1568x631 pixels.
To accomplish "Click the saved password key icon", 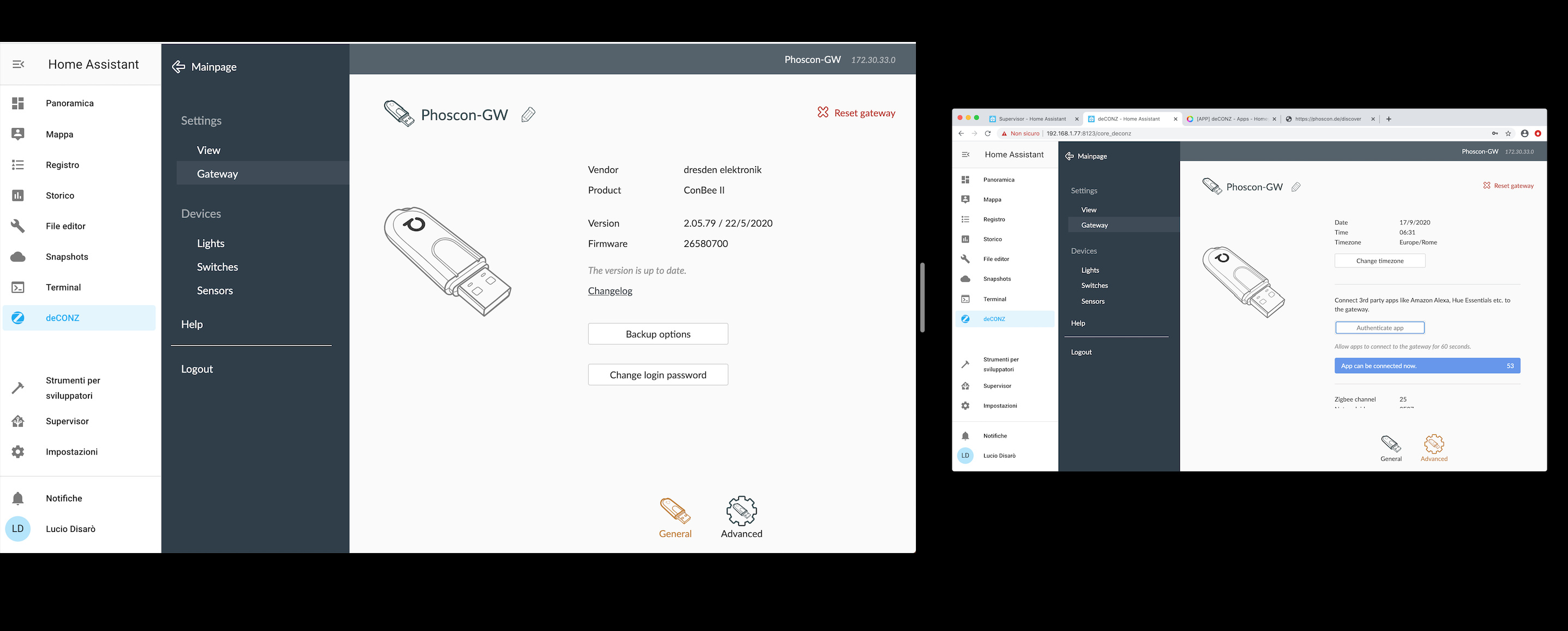I will pos(1494,134).
